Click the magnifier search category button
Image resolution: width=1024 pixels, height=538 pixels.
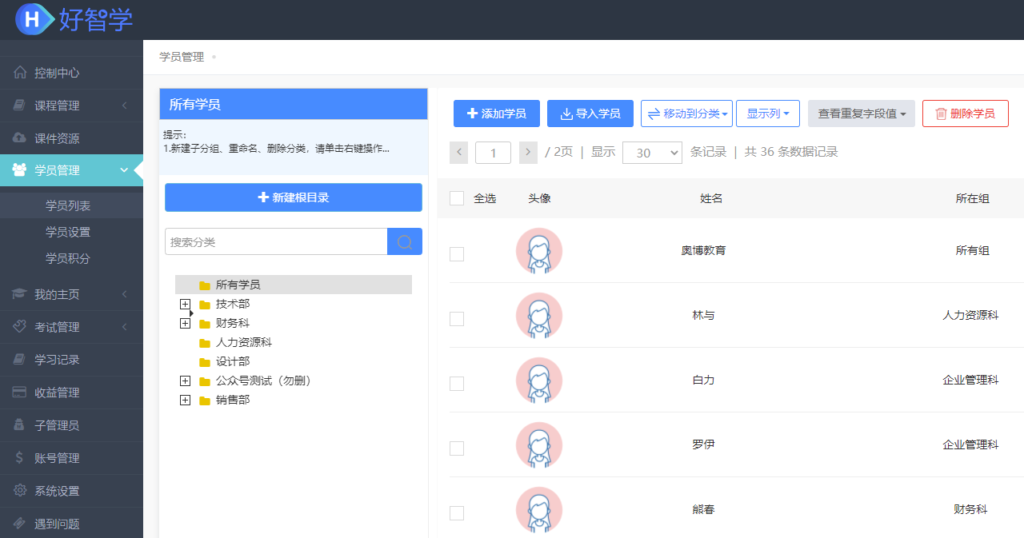(404, 242)
